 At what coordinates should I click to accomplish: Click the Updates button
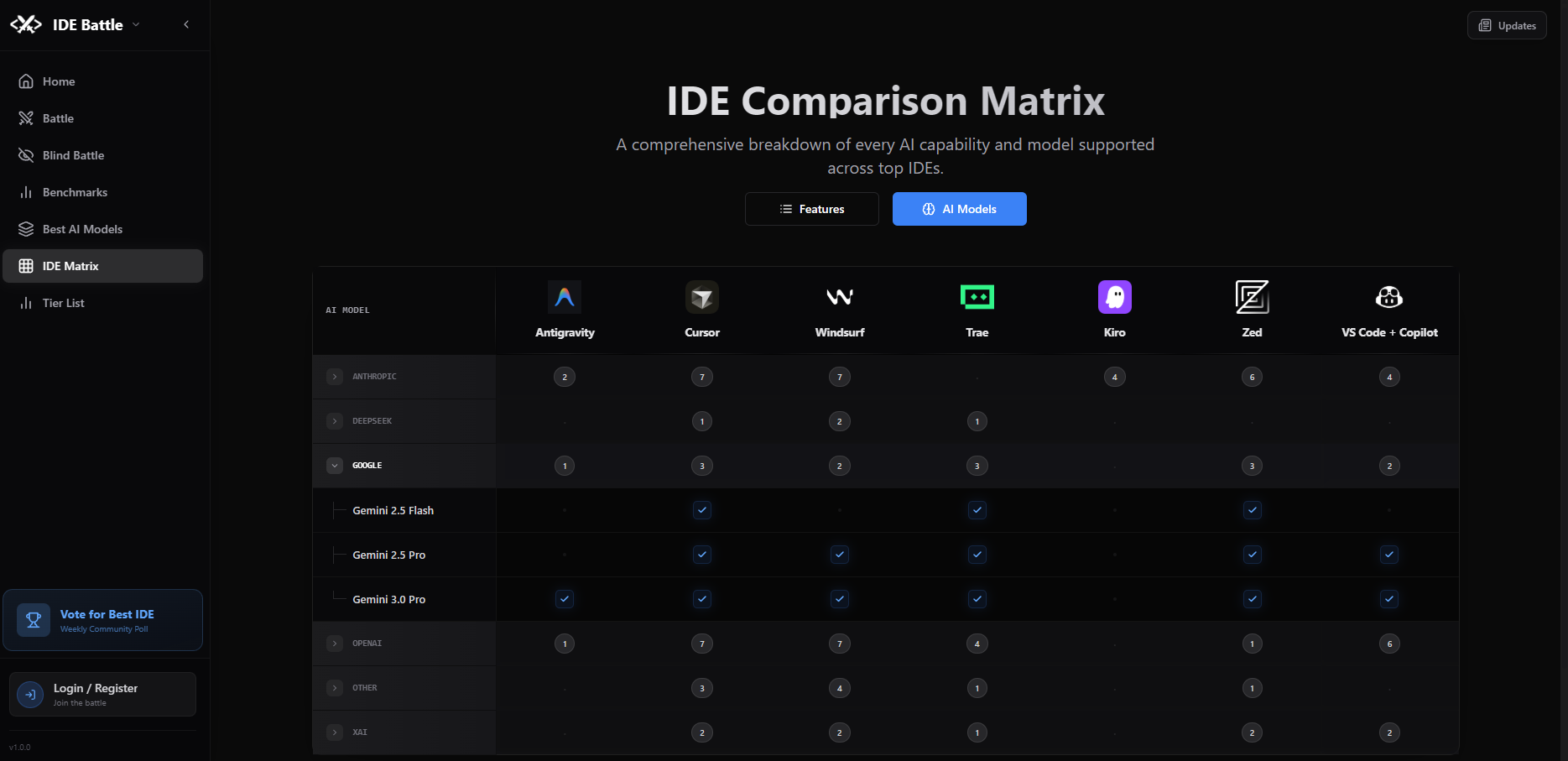(x=1506, y=24)
